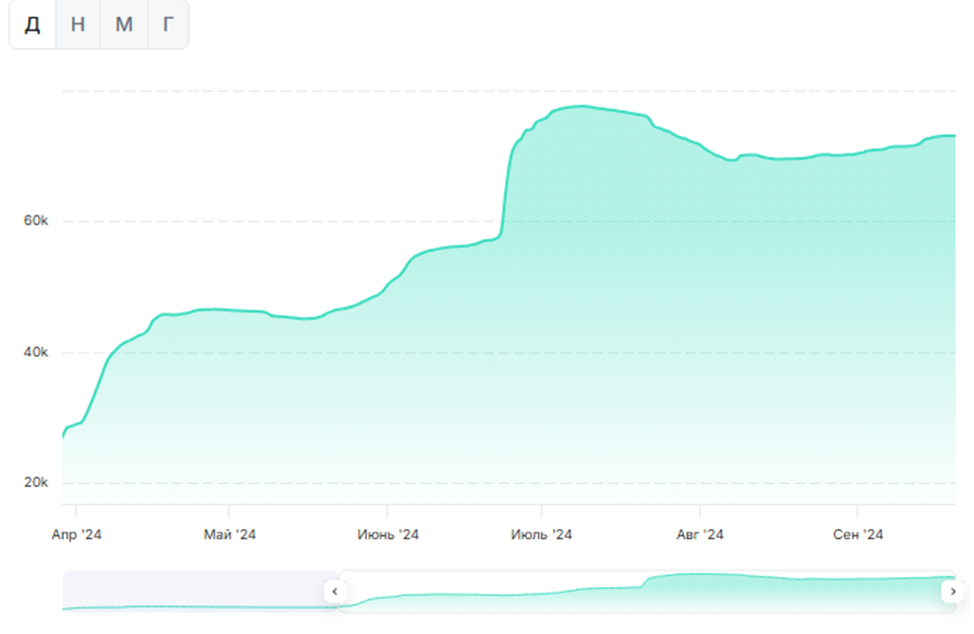This screenshot has height=634, width=974.
Task: Click the Июль '24 axis label
Action: (541, 535)
